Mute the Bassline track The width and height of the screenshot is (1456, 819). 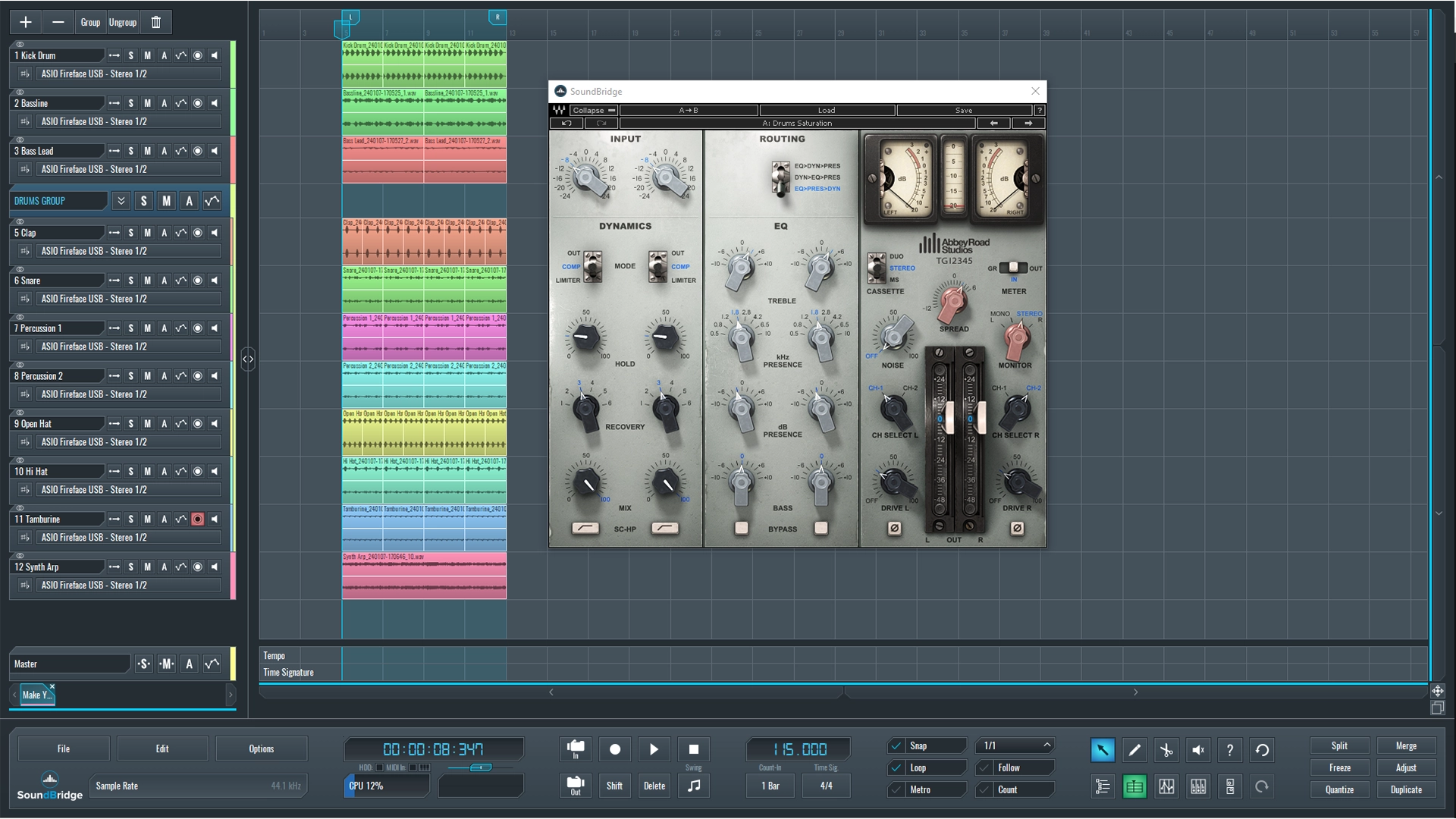coord(148,103)
